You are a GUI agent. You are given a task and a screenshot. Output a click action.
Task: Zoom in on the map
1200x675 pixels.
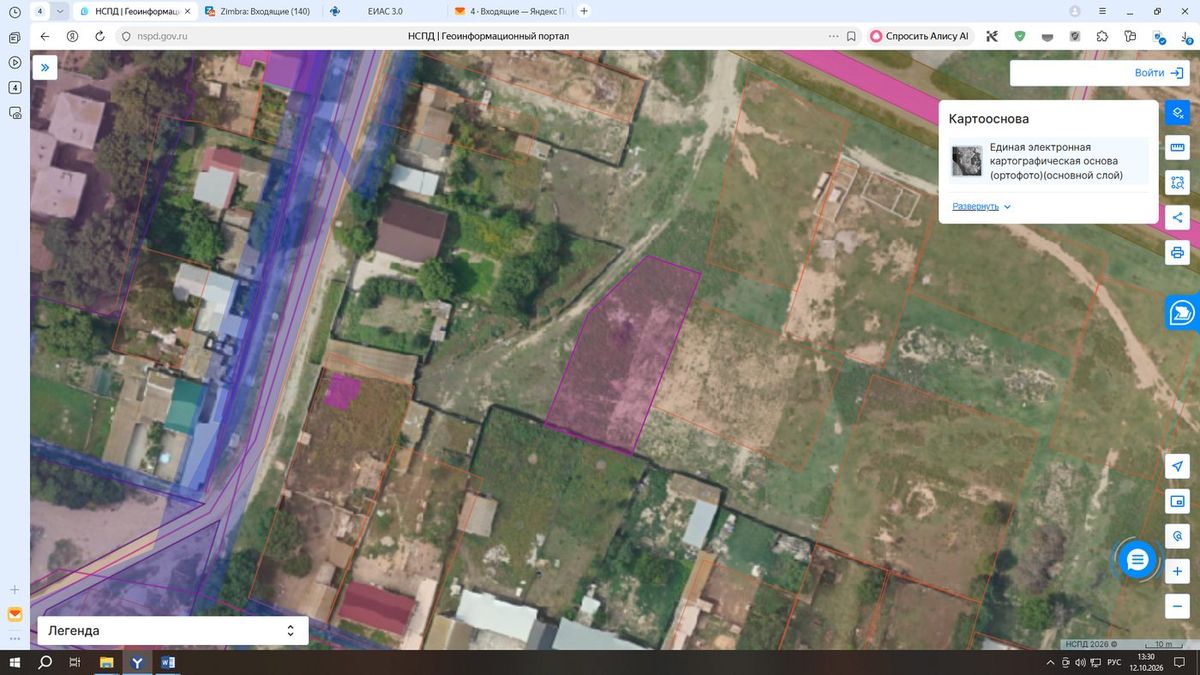1177,571
